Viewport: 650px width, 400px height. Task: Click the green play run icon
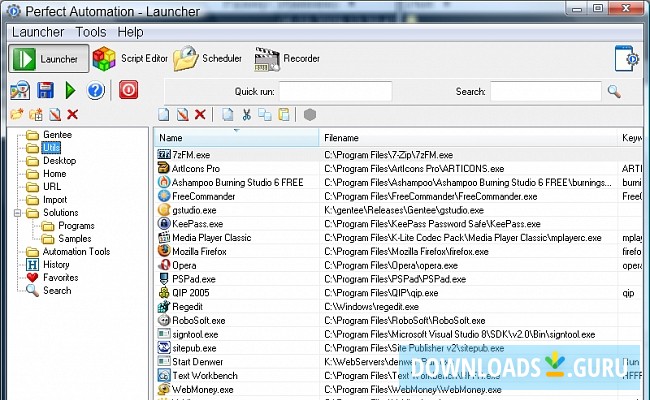(70, 90)
